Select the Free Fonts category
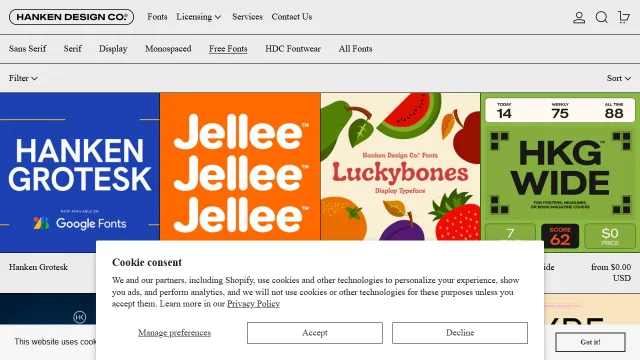The width and height of the screenshot is (640, 360). pyautogui.click(x=228, y=49)
